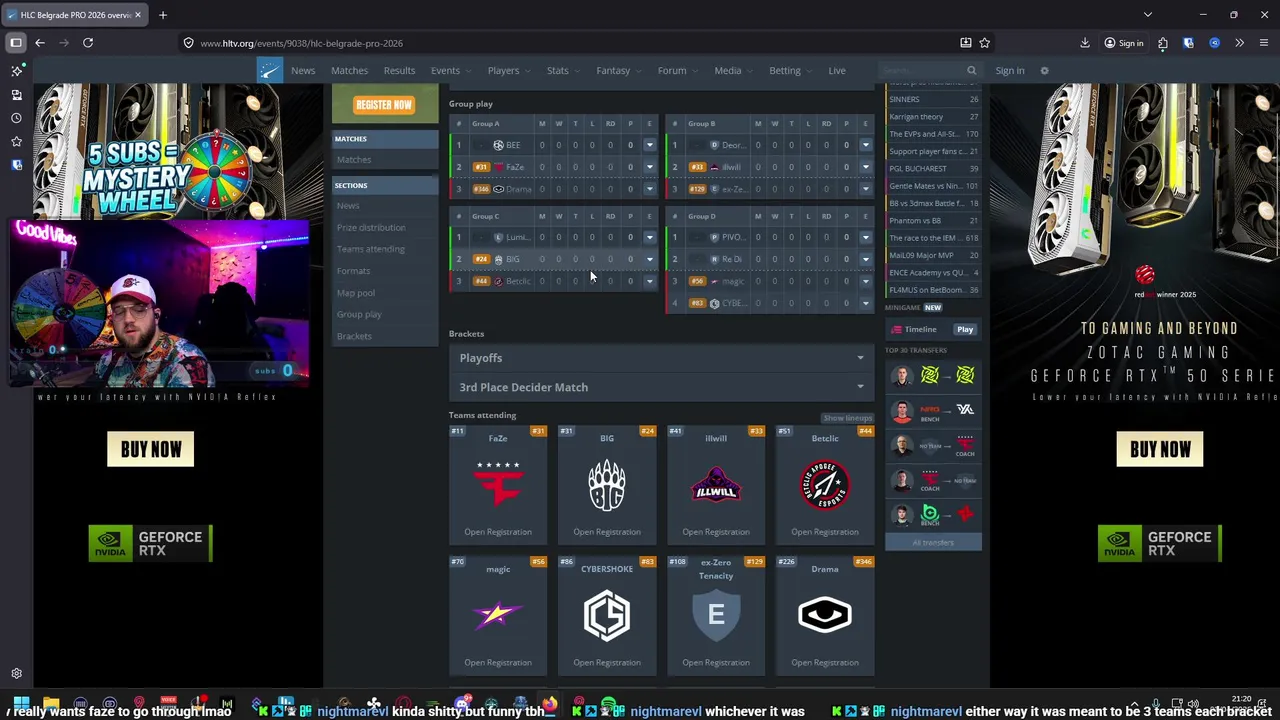Open a new browser tab with plus icon
The image size is (1280, 720).
pyautogui.click(x=163, y=15)
